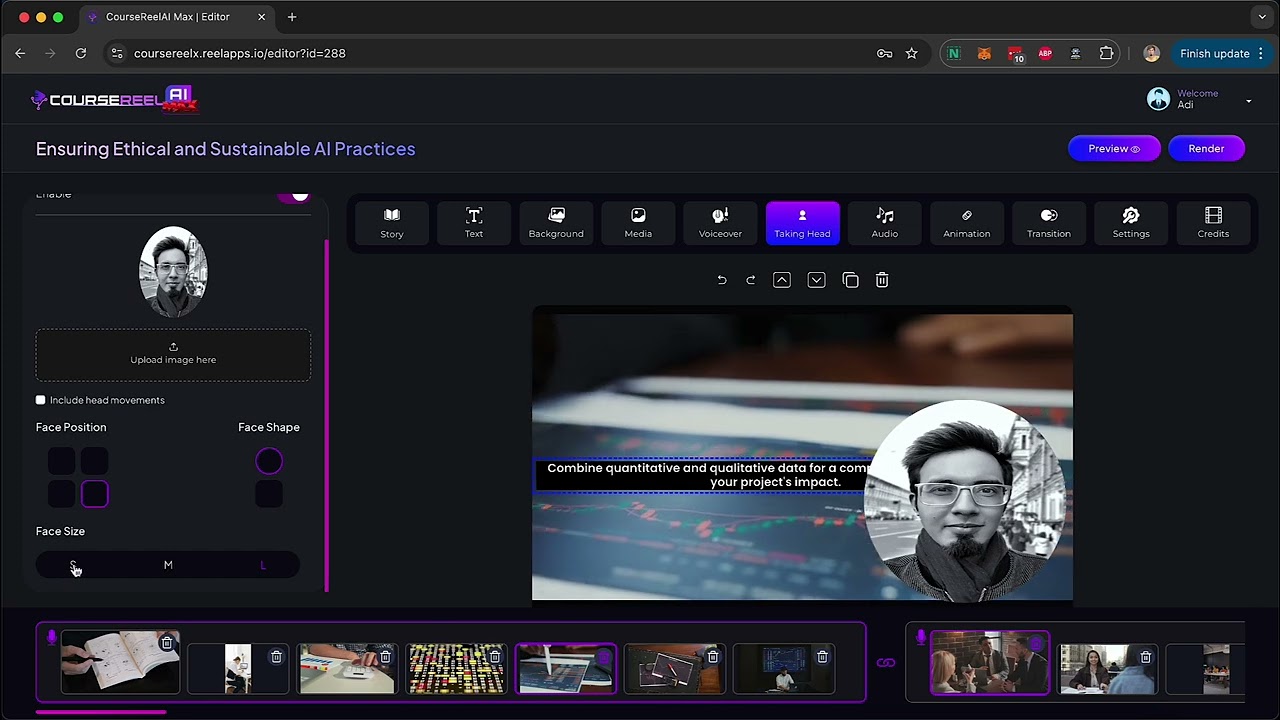Select bottom-right face position
The image size is (1280, 720).
pos(94,494)
